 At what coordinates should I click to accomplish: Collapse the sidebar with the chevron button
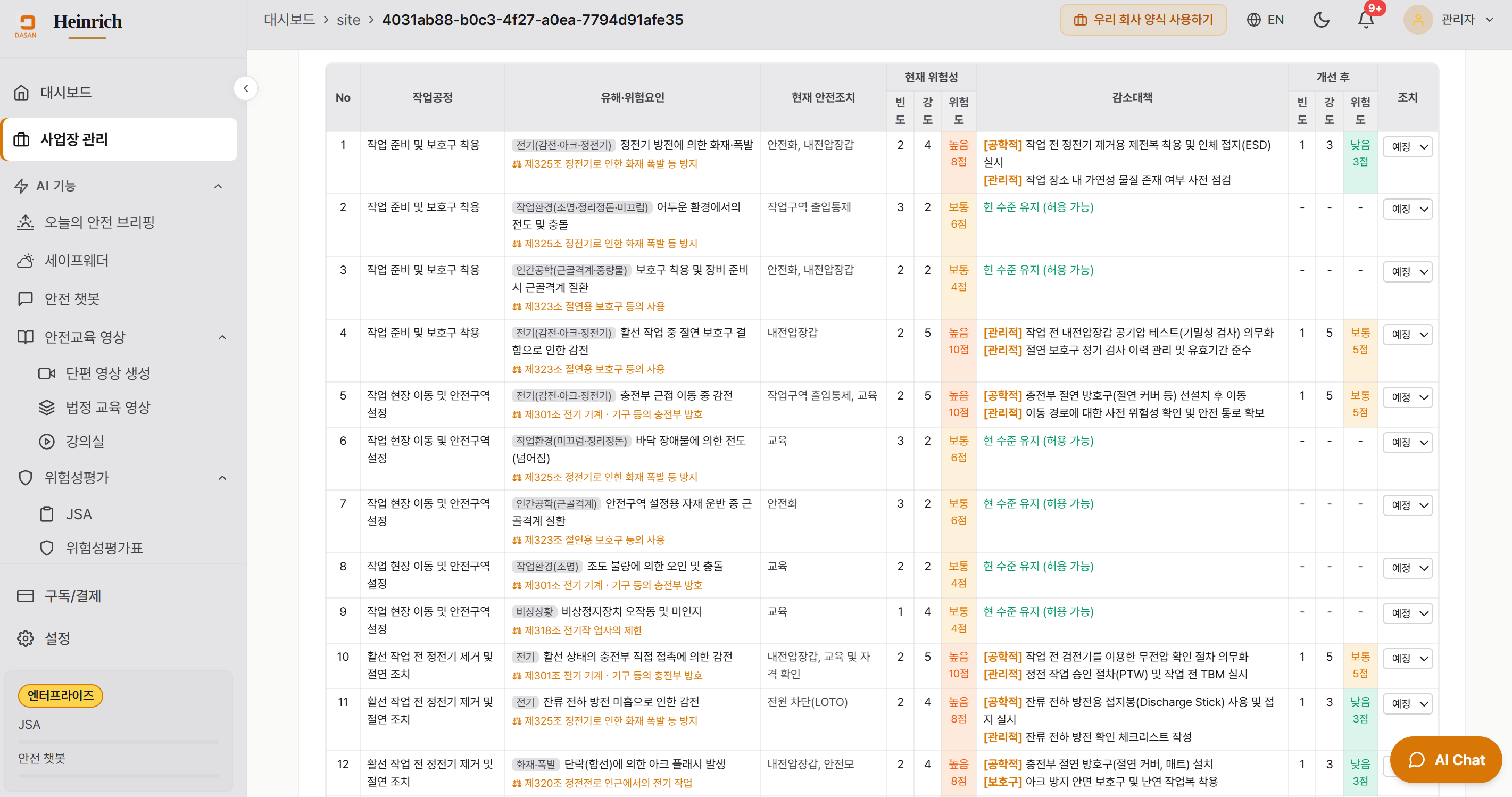[246, 89]
